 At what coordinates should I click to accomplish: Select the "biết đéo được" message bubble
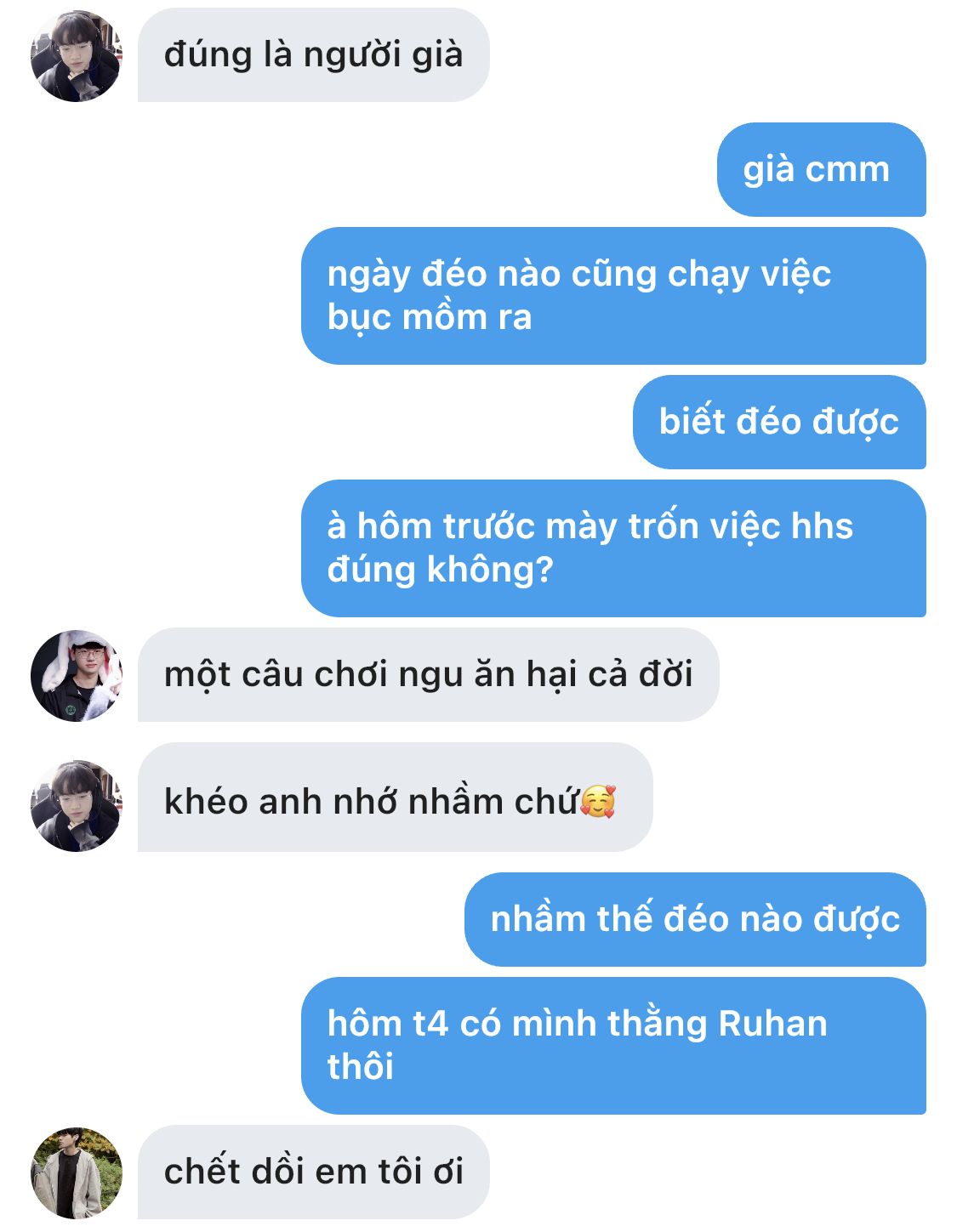tap(779, 422)
